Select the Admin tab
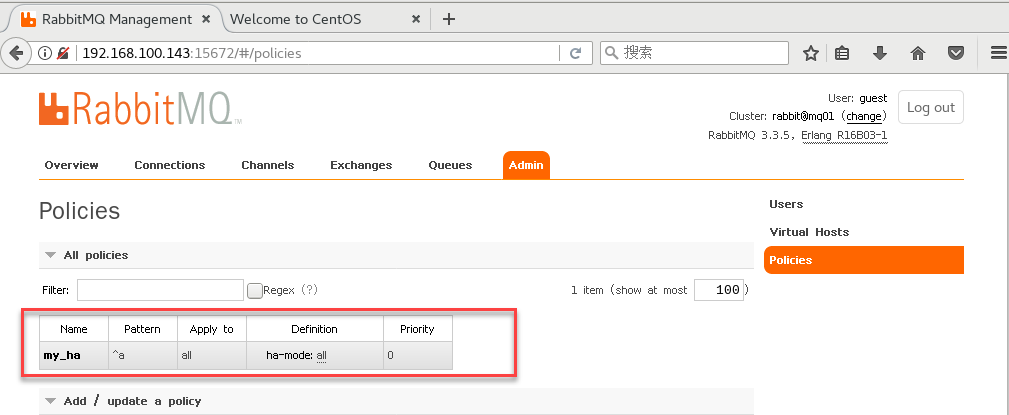 (x=526, y=165)
